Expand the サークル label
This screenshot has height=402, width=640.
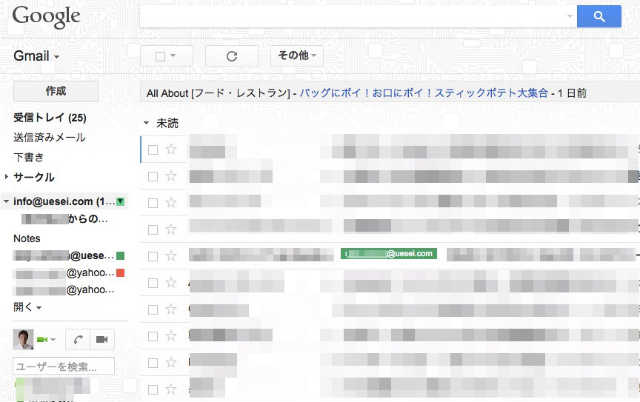click(x=6, y=177)
